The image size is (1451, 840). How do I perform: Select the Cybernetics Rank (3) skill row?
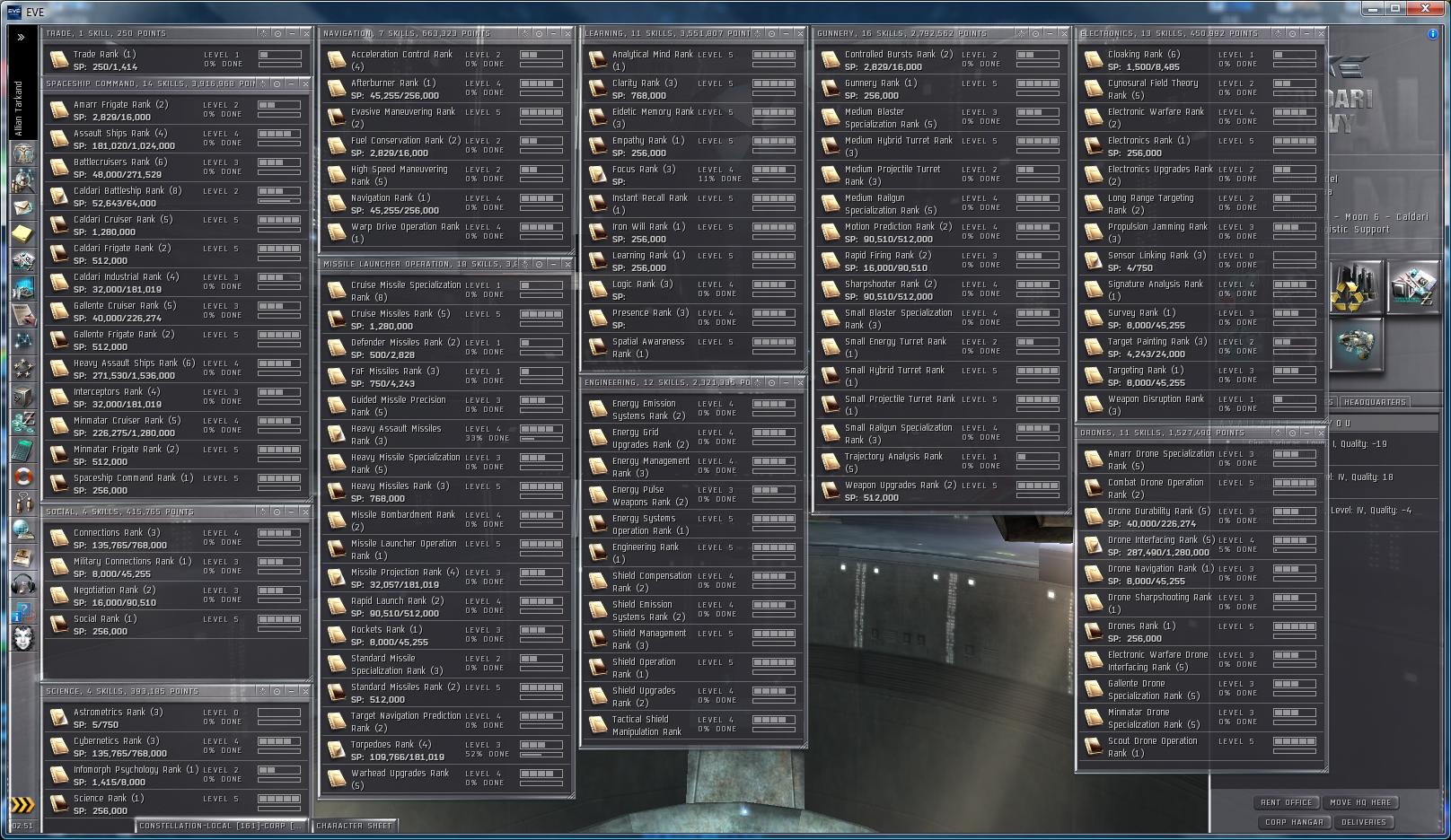(x=177, y=747)
